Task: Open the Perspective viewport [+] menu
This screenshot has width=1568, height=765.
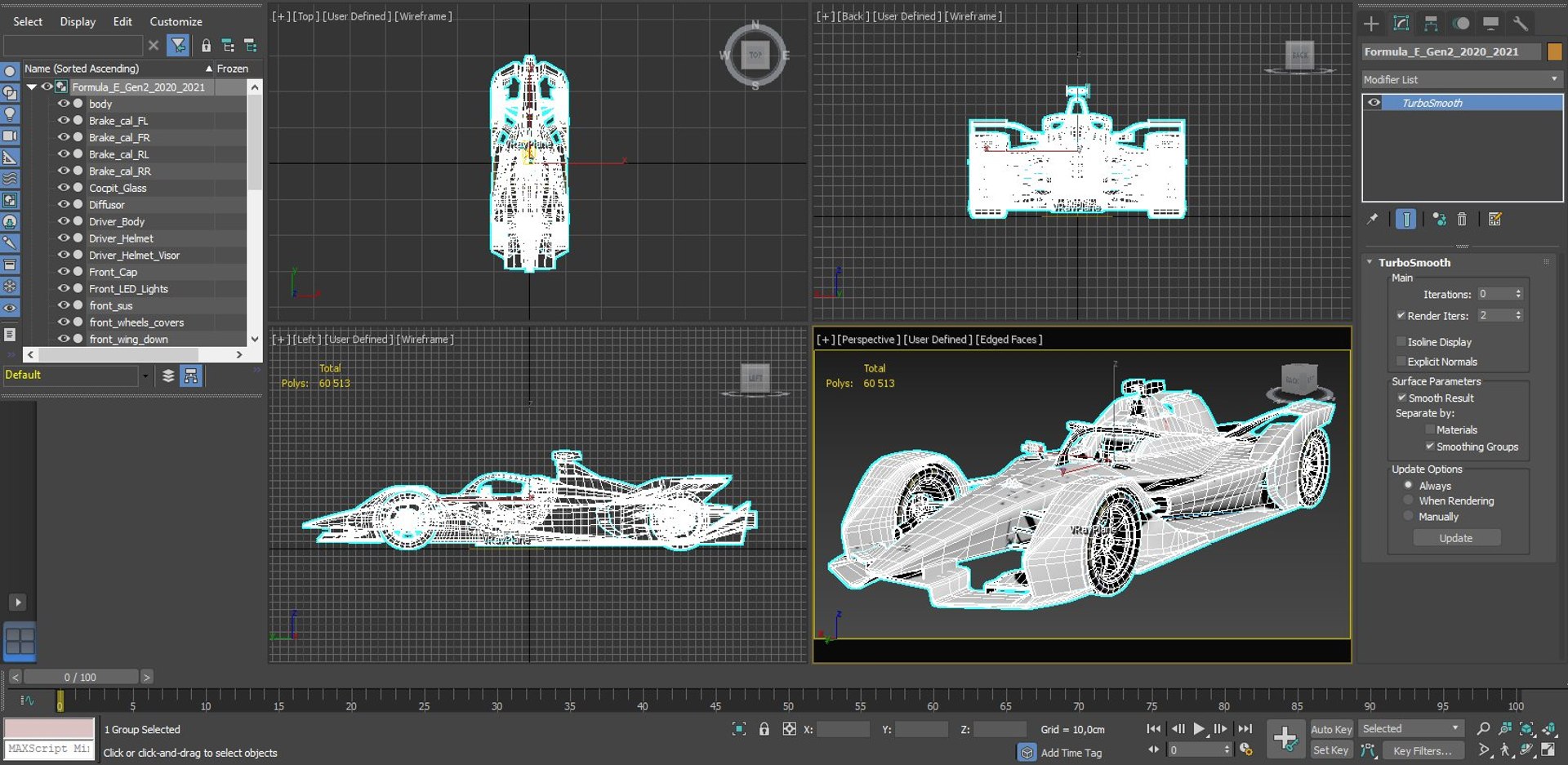Action: point(825,340)
